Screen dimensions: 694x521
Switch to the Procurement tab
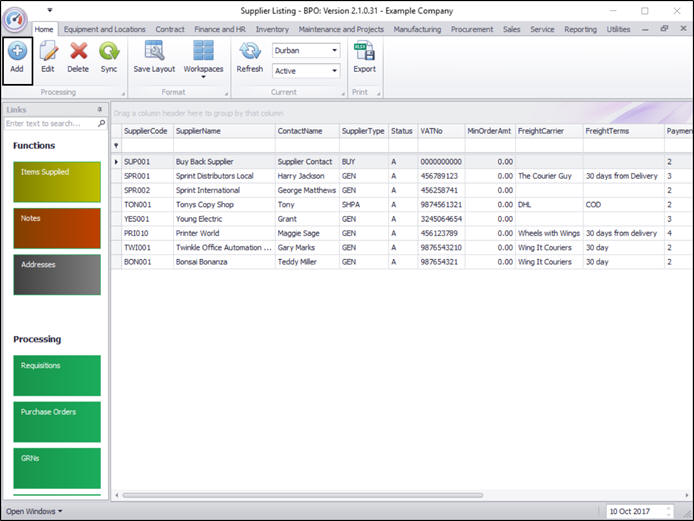472,30
